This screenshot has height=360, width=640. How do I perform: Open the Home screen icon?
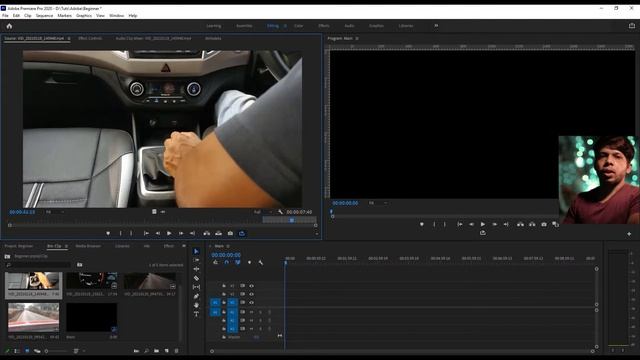(9, 26)
